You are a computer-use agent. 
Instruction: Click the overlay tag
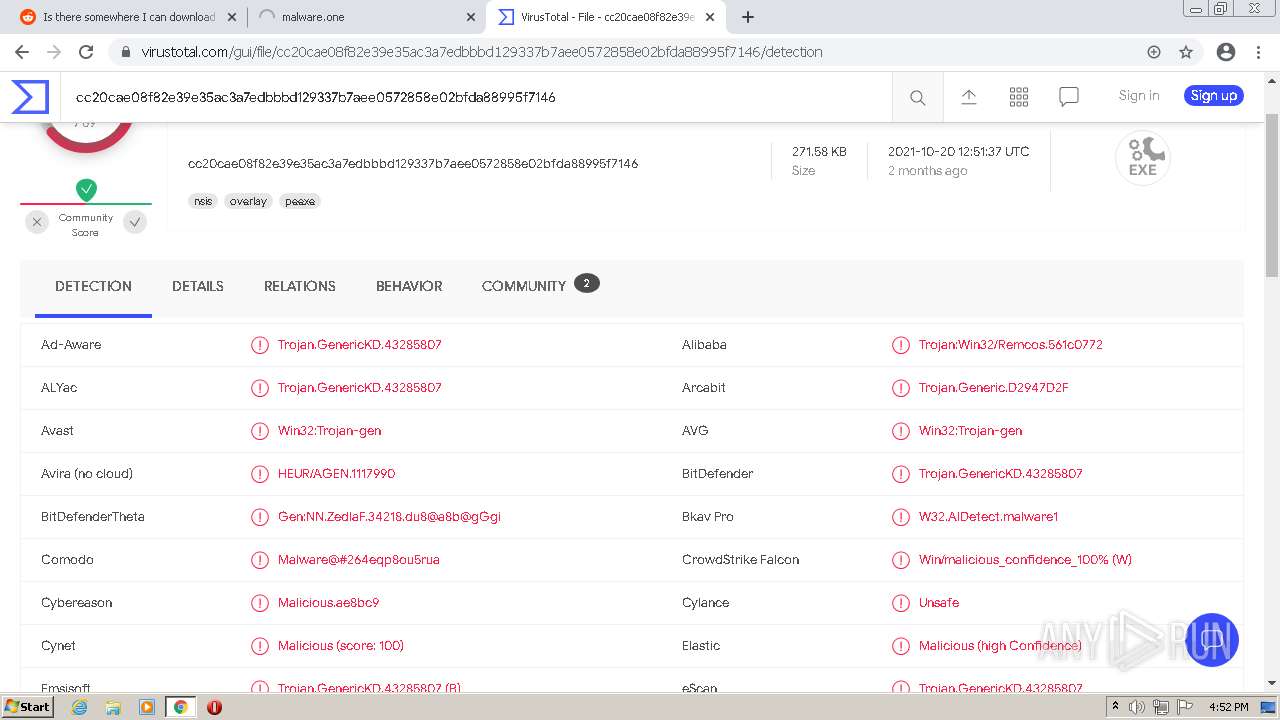[248, 201]
